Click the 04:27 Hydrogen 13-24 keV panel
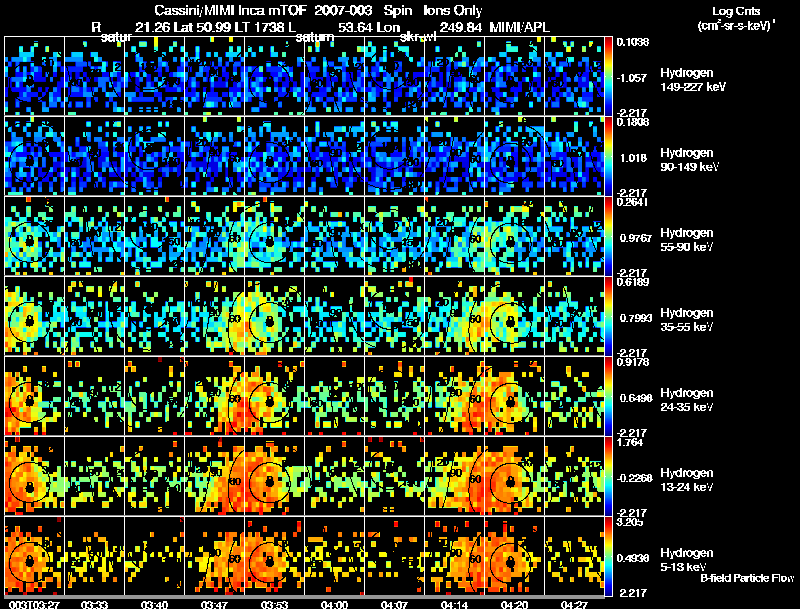 click(x=574, y=476)
